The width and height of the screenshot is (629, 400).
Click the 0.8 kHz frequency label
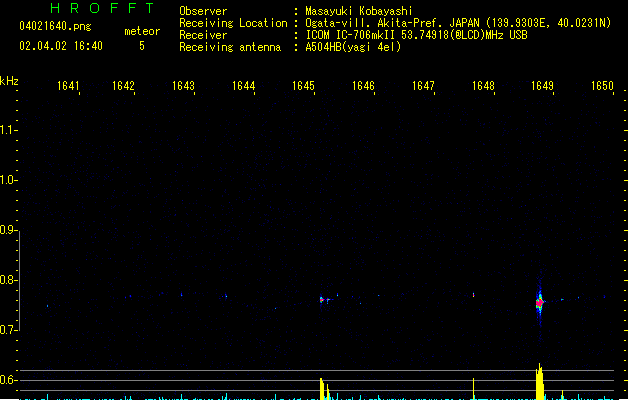coord(7,280)
